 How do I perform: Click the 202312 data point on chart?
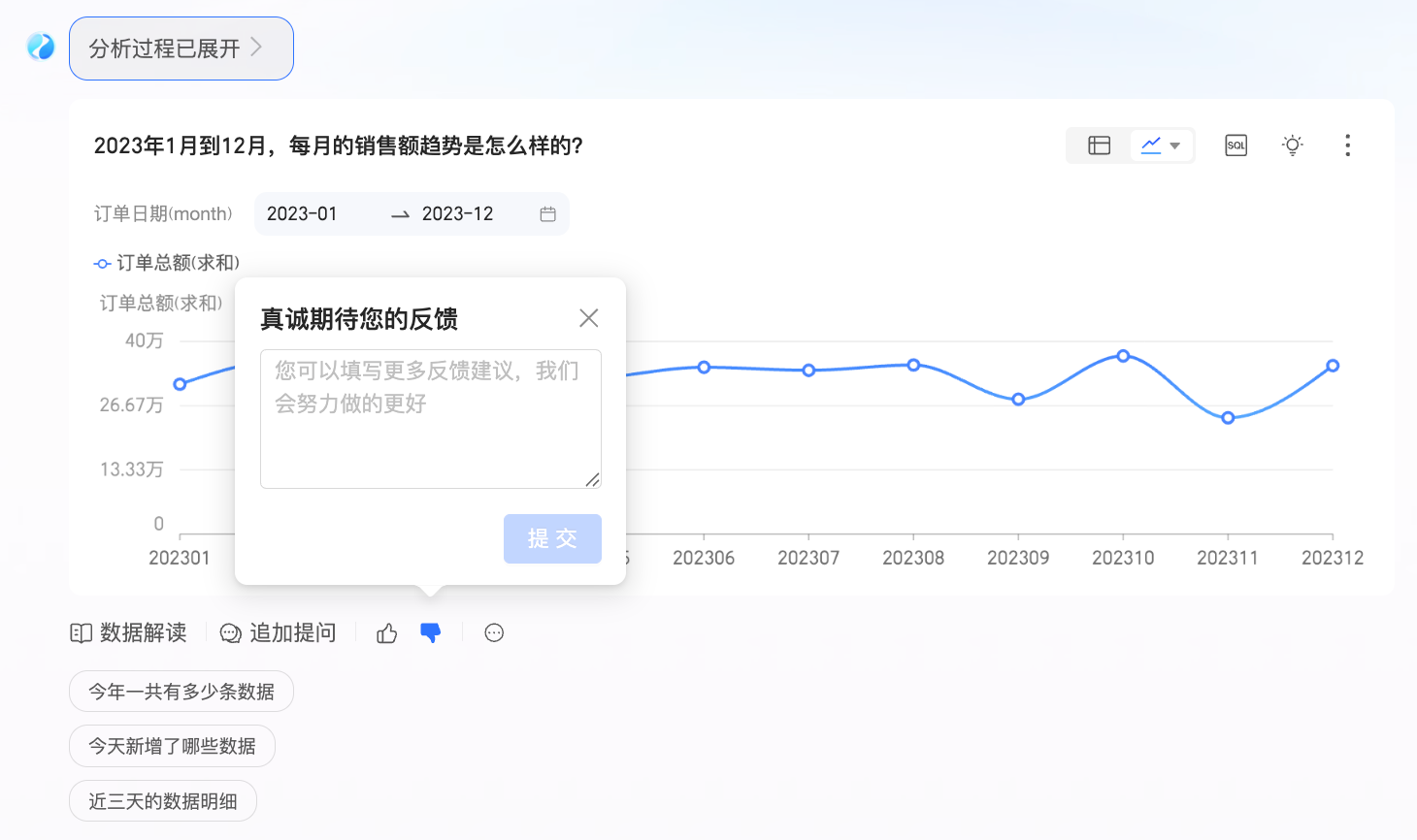pyautogui.click(x=1333, y=366)
